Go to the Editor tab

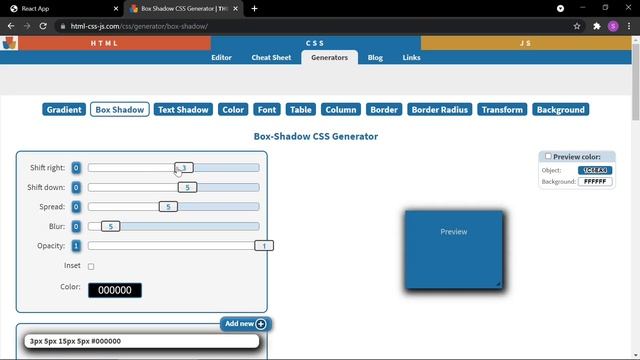tap(221, 58)
